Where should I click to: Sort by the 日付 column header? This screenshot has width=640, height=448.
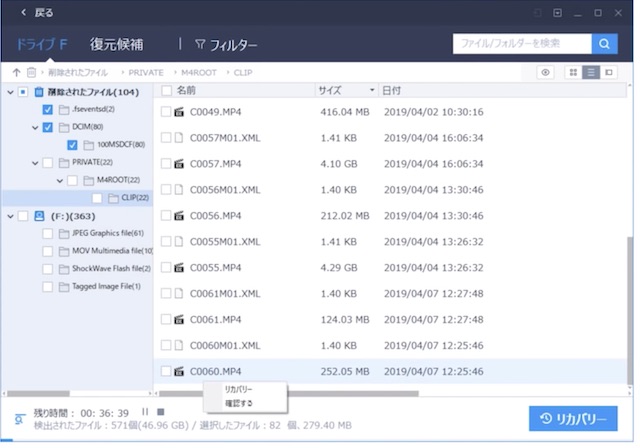[x=392, y=91]
